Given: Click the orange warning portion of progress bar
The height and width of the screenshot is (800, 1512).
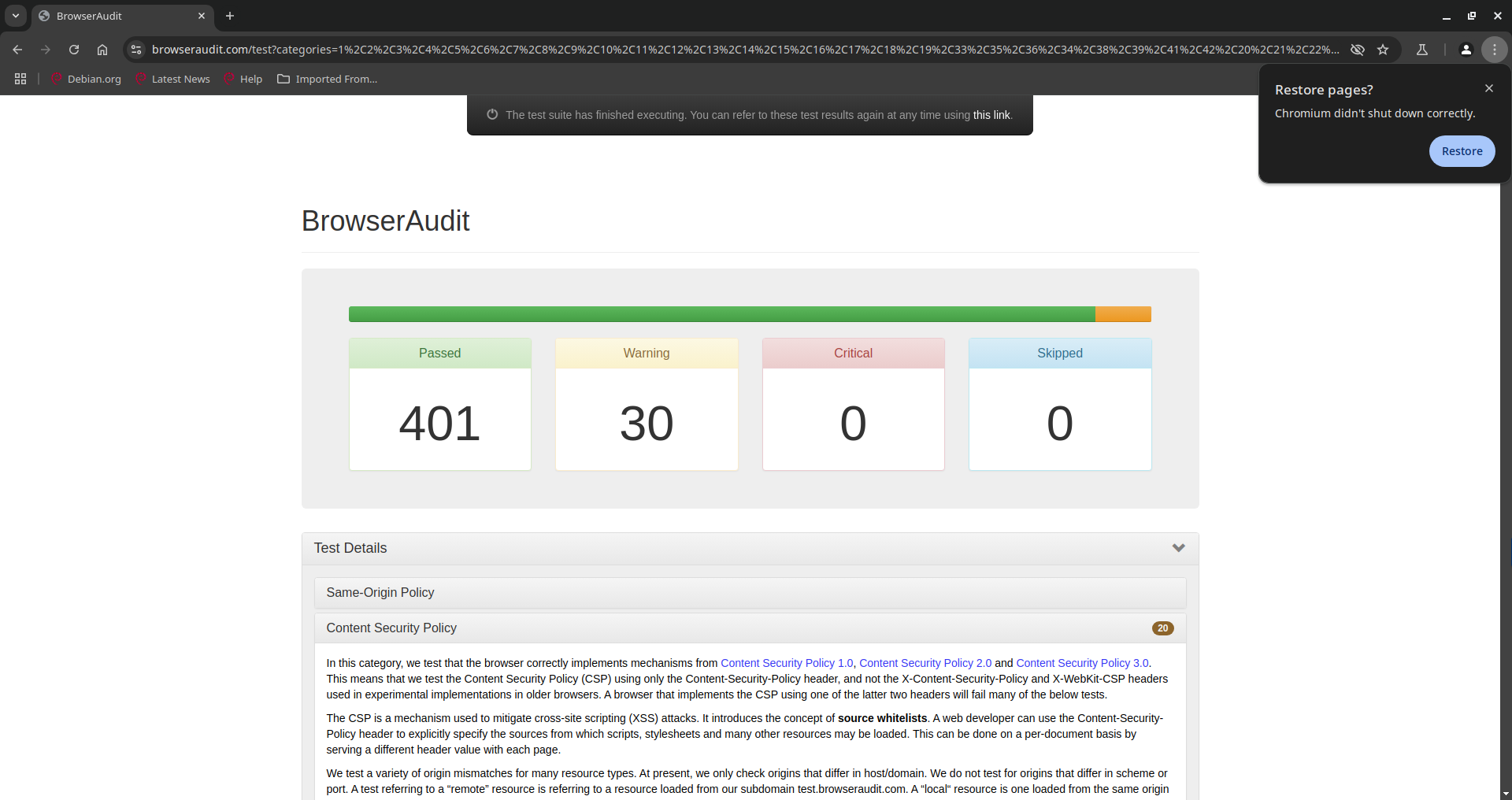Looking at the screenshot, I should [1123, 314].
